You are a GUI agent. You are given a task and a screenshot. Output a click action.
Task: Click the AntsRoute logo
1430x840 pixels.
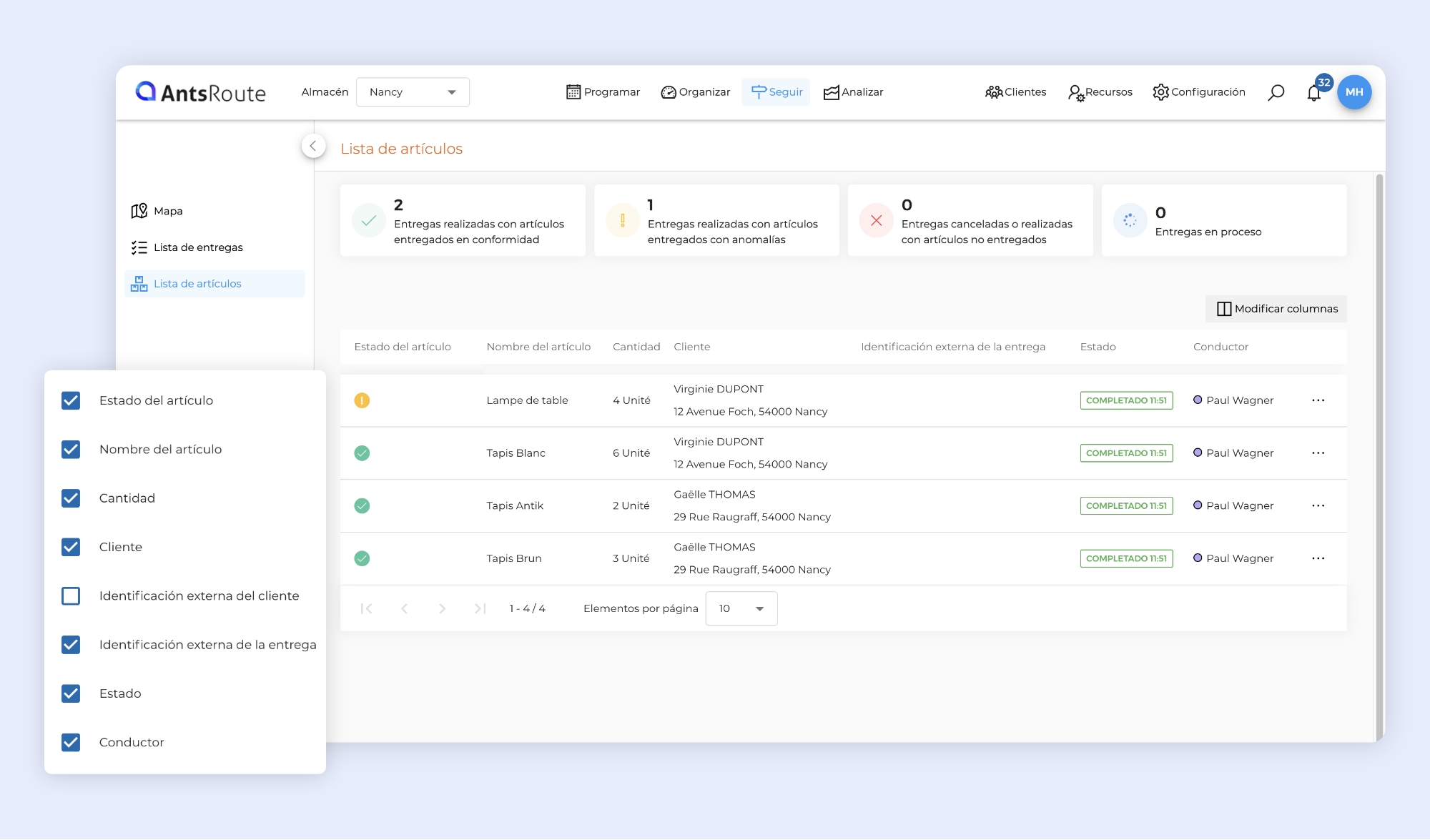tap(201, 92)
